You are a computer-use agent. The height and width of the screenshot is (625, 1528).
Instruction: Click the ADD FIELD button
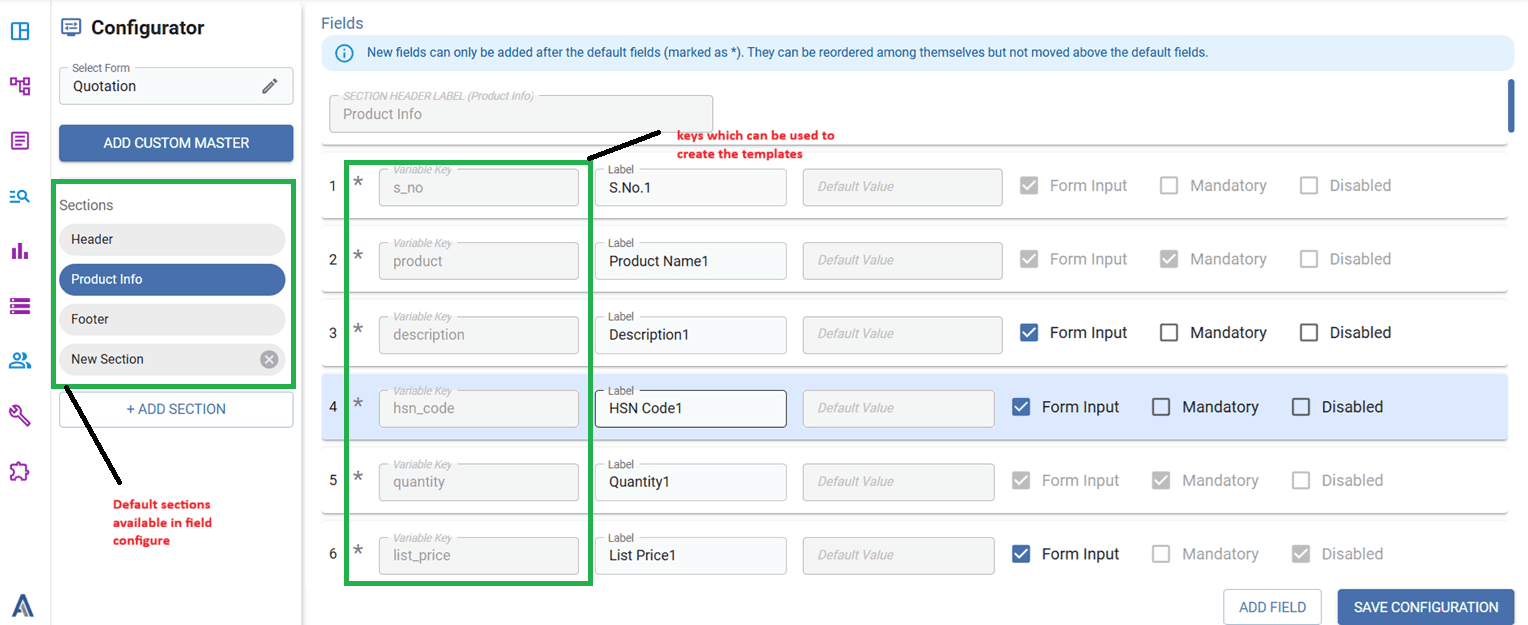[1272, 607]
